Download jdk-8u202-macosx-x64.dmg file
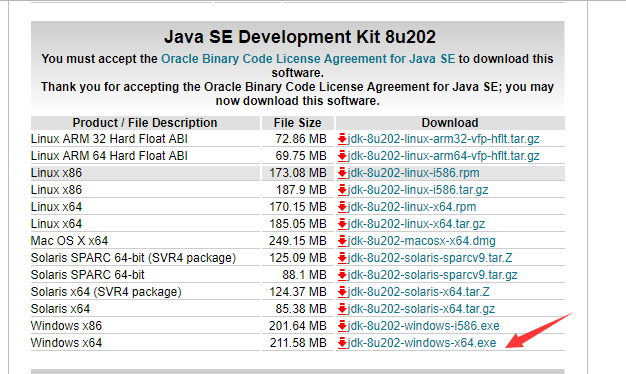The width and height of the screenshot is (626, 374). [421, 241]
